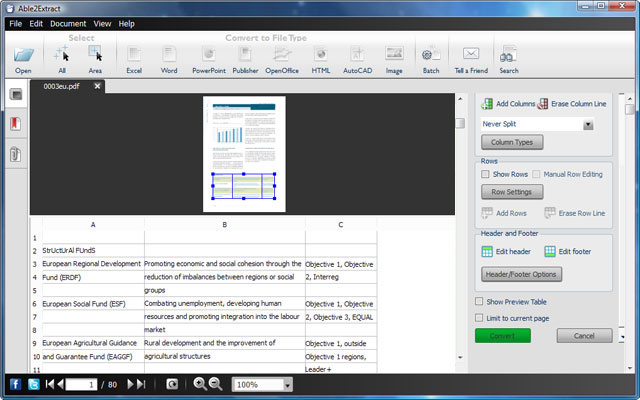Screen dimensions: 640x400
Task: Click Erase Column Line
Action: [x=571, y=104]
